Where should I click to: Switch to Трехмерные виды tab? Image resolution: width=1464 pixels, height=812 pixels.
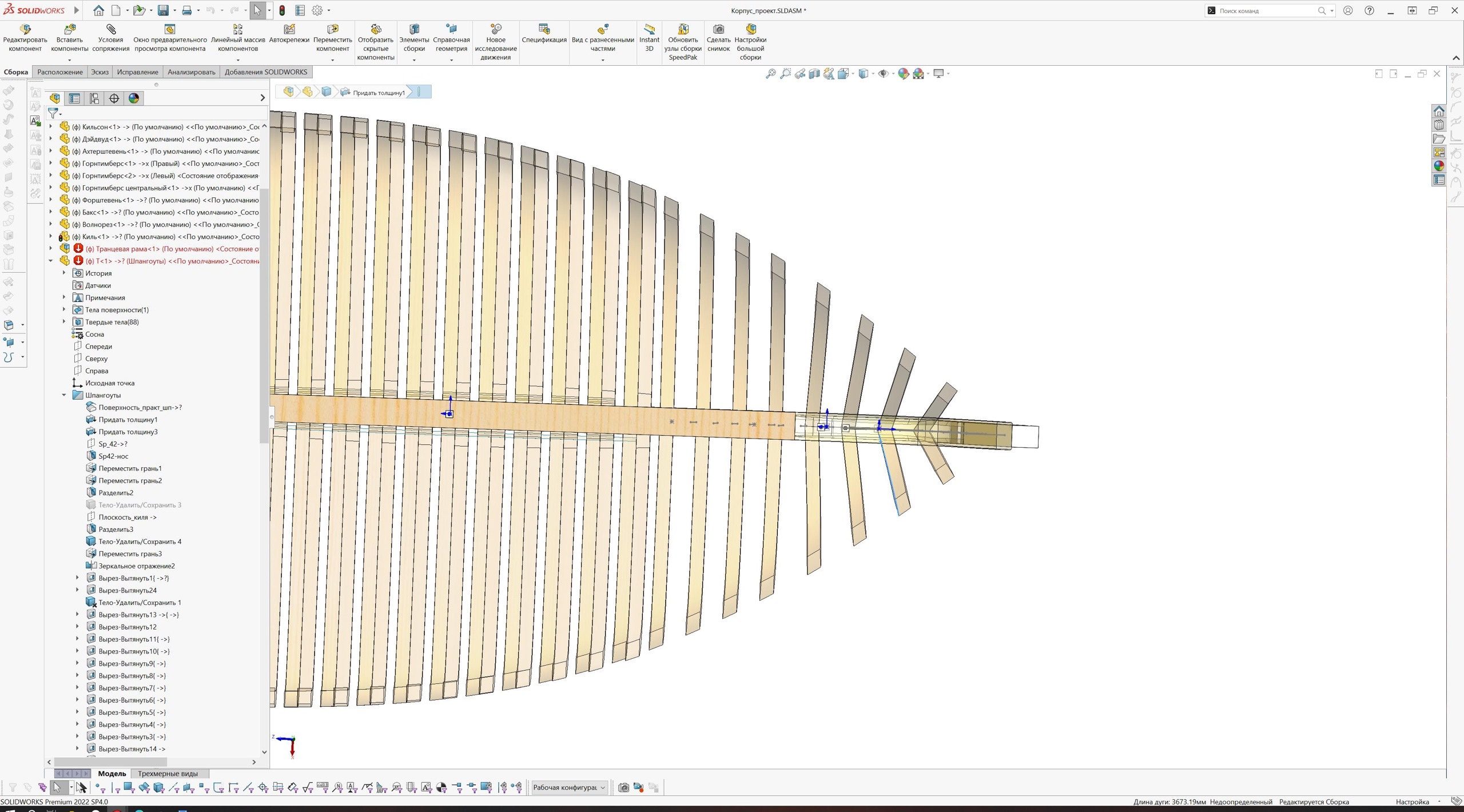coord(168,774)
